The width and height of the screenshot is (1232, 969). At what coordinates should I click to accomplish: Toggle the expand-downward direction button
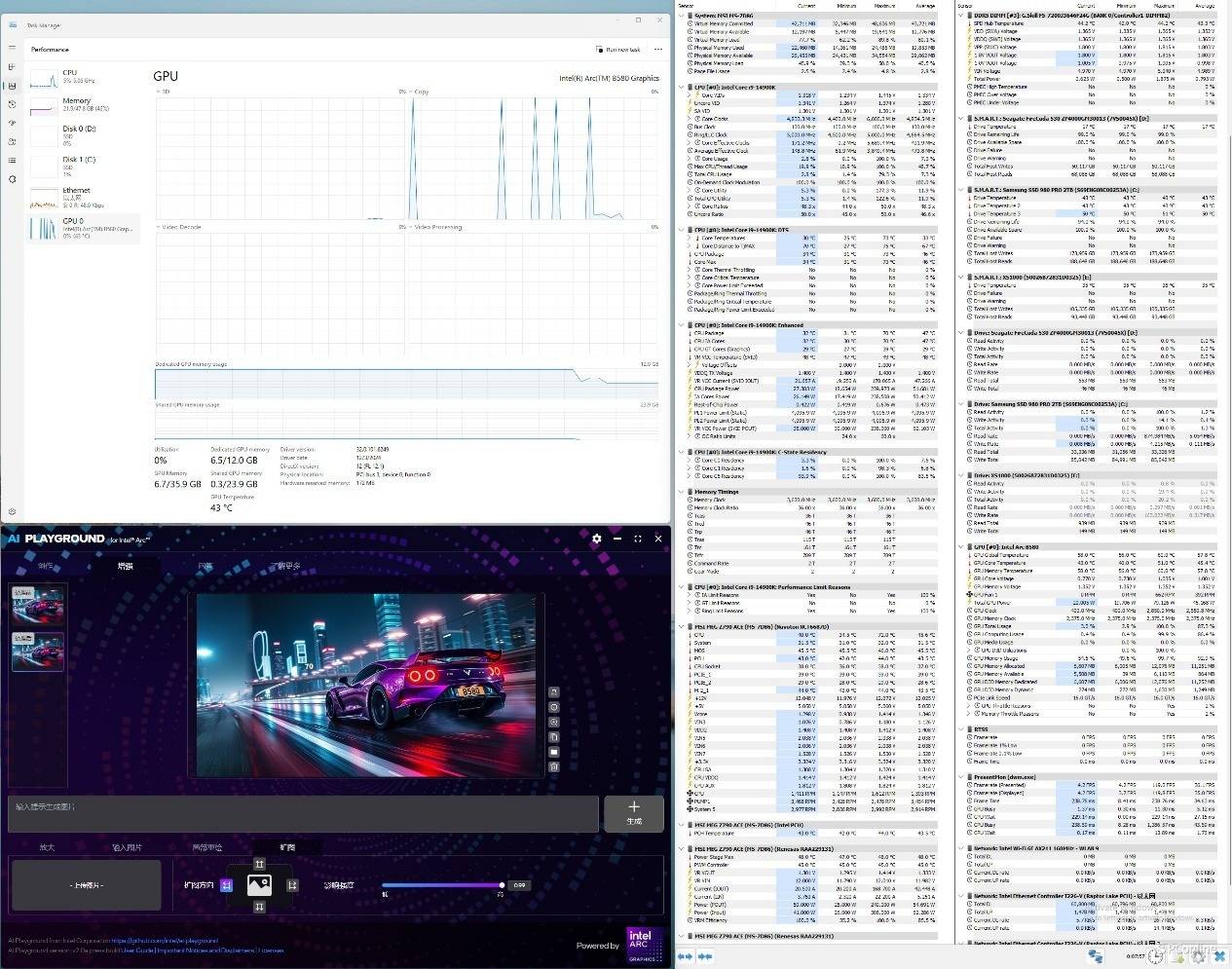(x=259, y=907)
